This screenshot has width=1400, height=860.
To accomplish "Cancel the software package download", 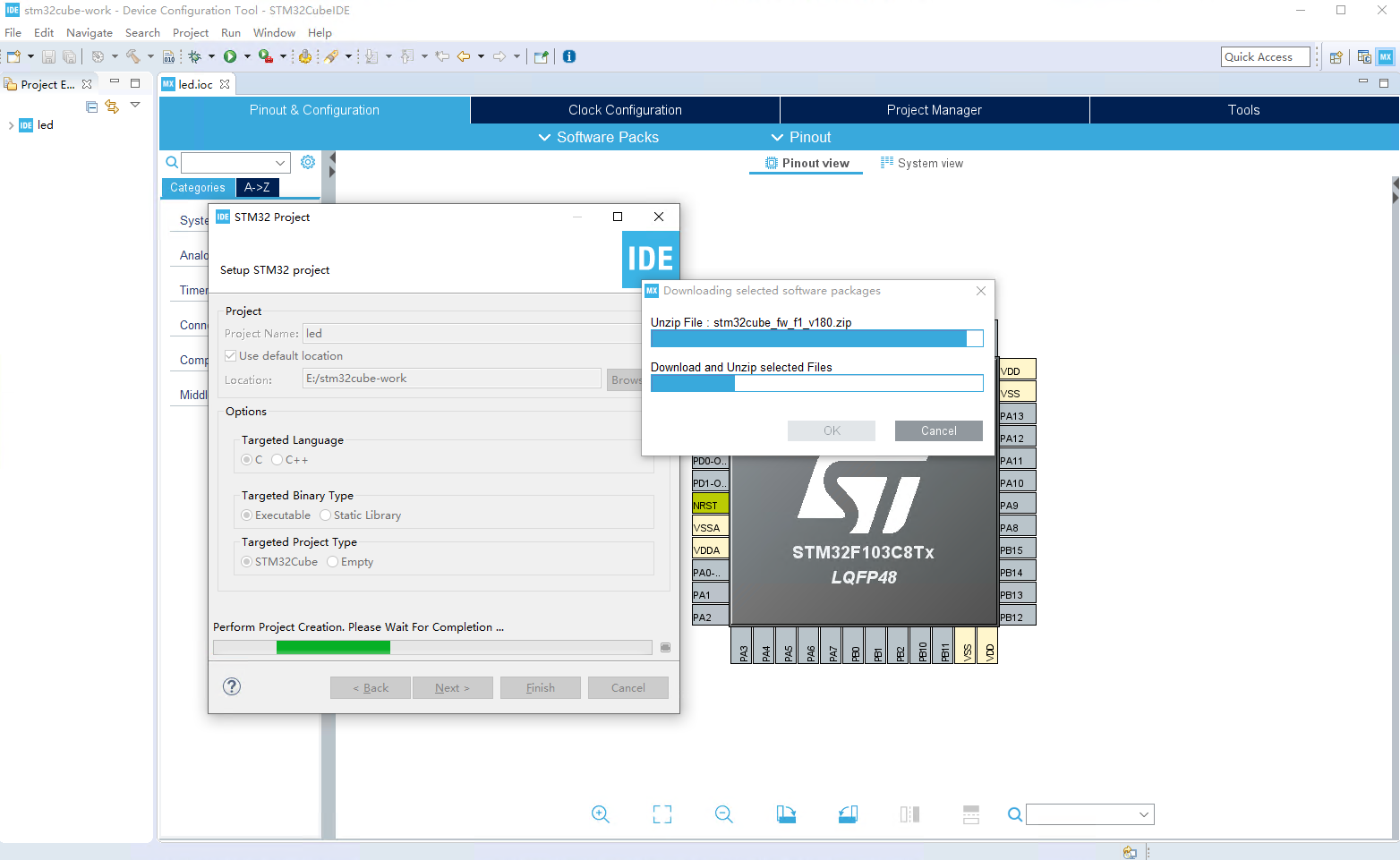I will pos(939,430).
